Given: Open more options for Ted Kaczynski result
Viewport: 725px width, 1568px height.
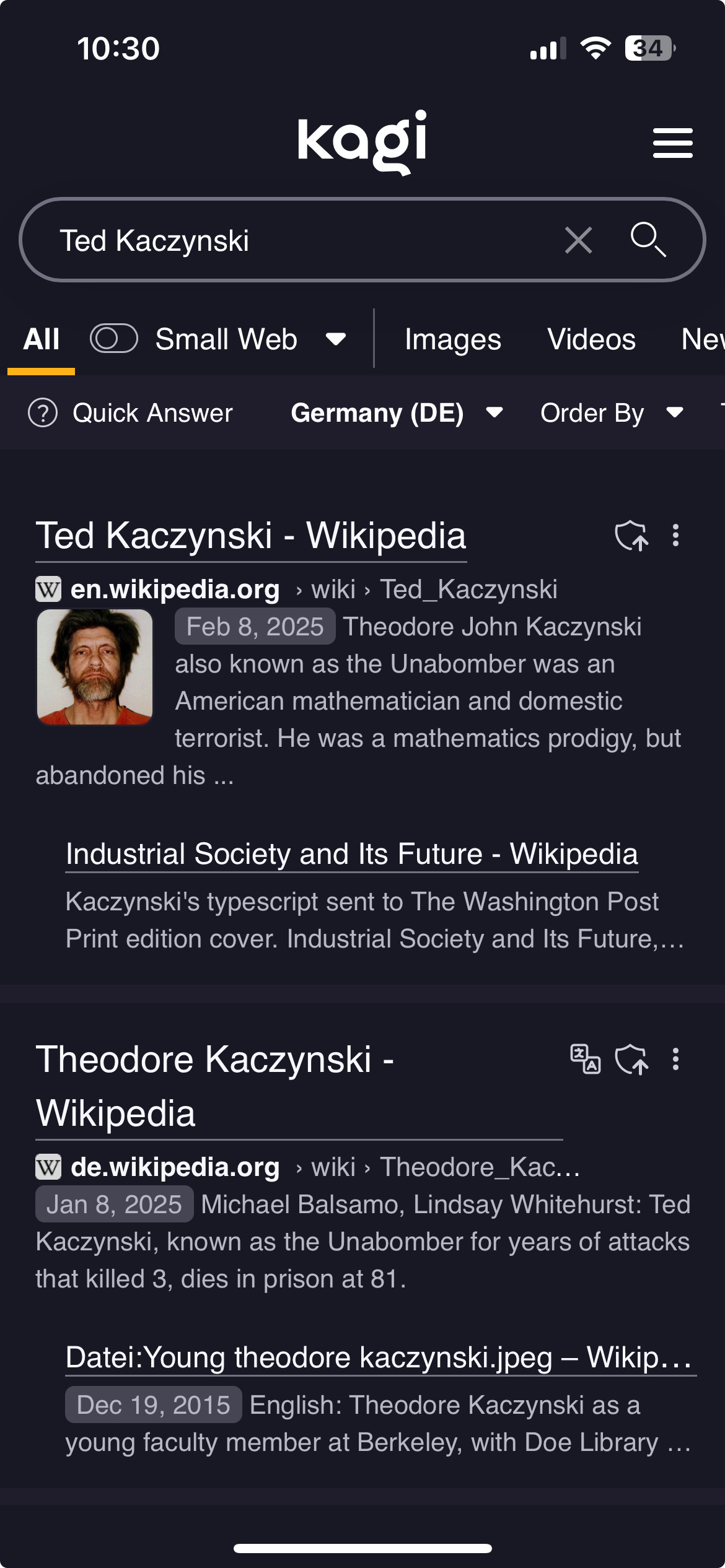Looking at the screenshot, I should click(675, 536).
